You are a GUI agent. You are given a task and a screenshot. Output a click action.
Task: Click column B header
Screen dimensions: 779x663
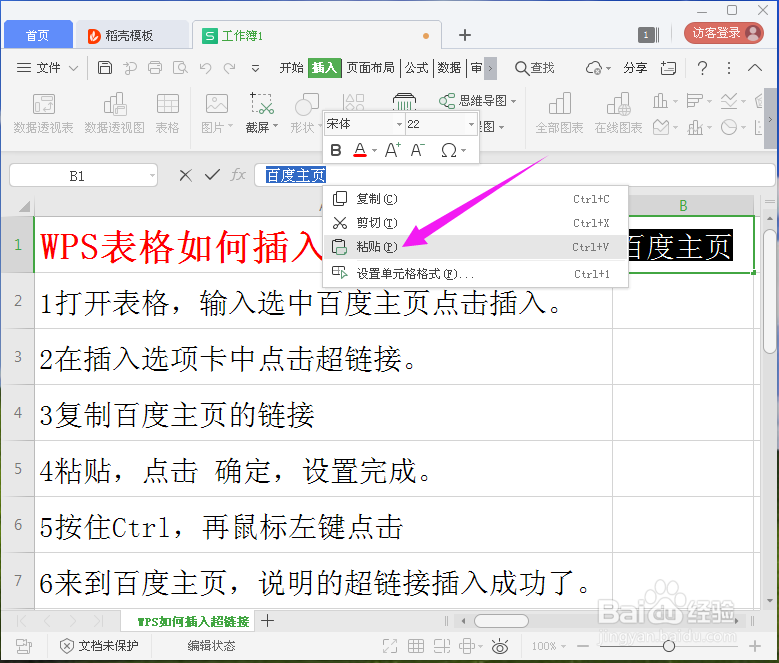click(x=683, y=206)
